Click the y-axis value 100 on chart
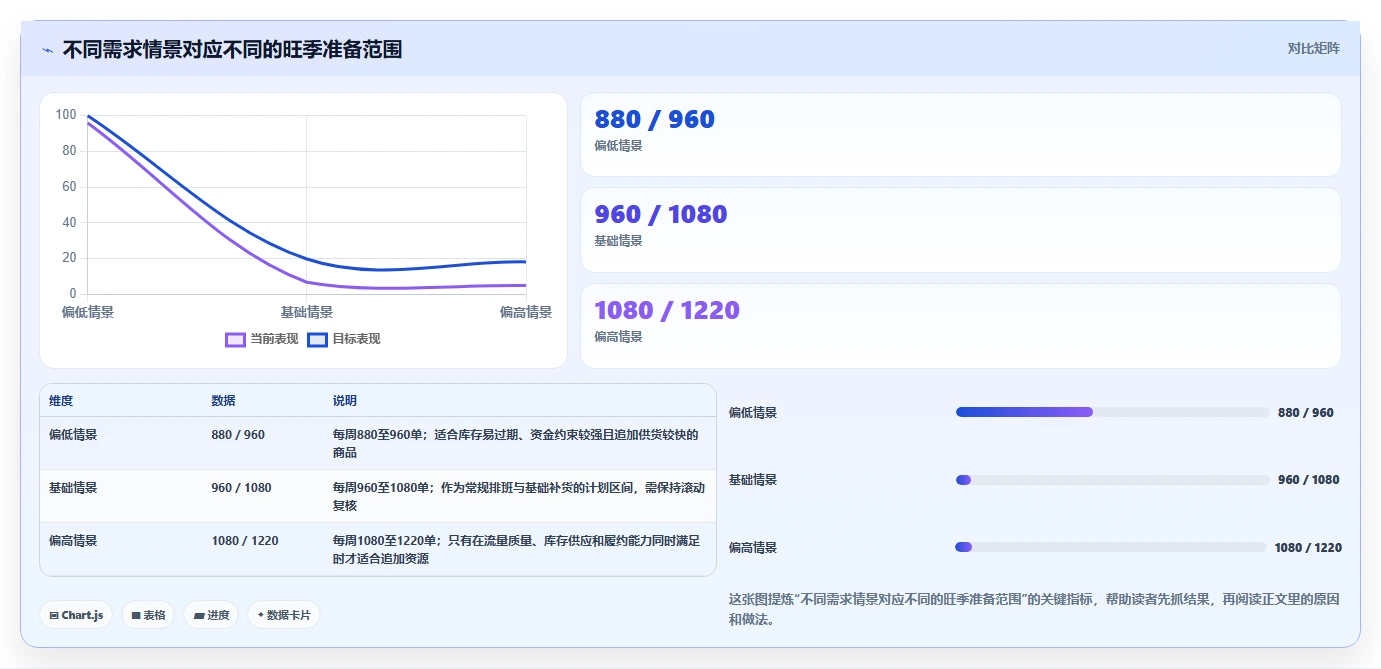Screen dimensions: 1381x669 66,115
